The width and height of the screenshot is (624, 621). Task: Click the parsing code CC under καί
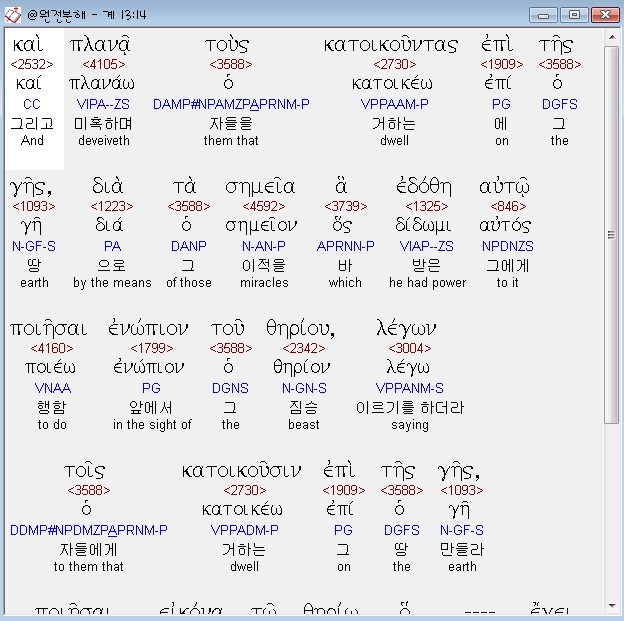[x=32, y=104]
